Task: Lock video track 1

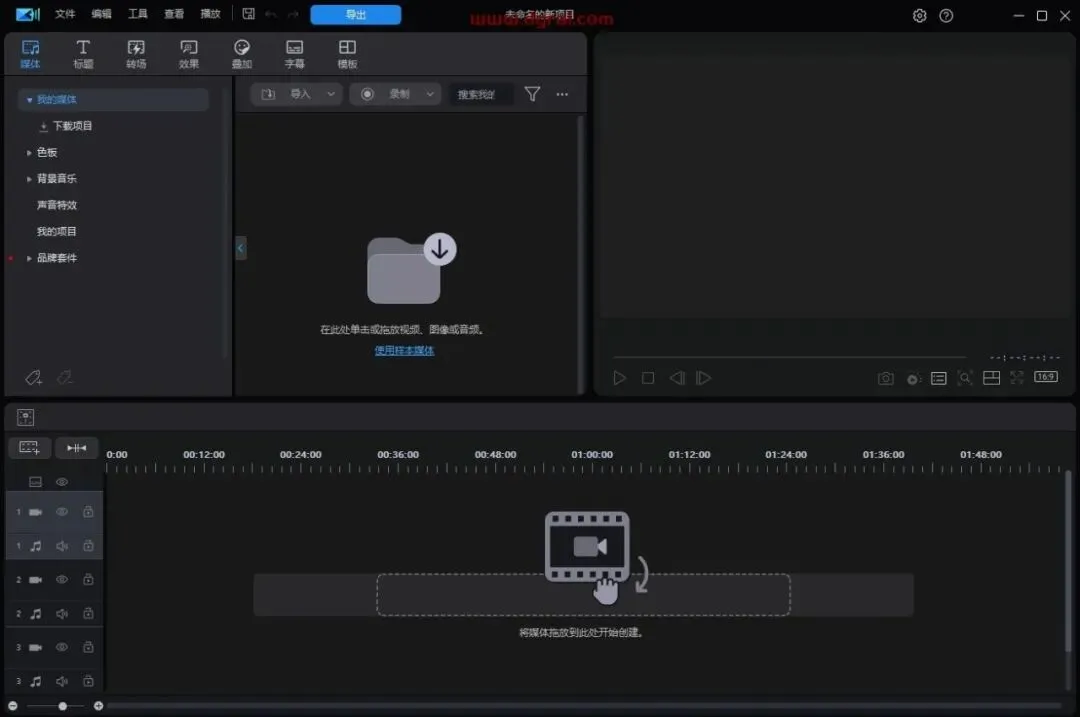Action: tap(88, 512)
